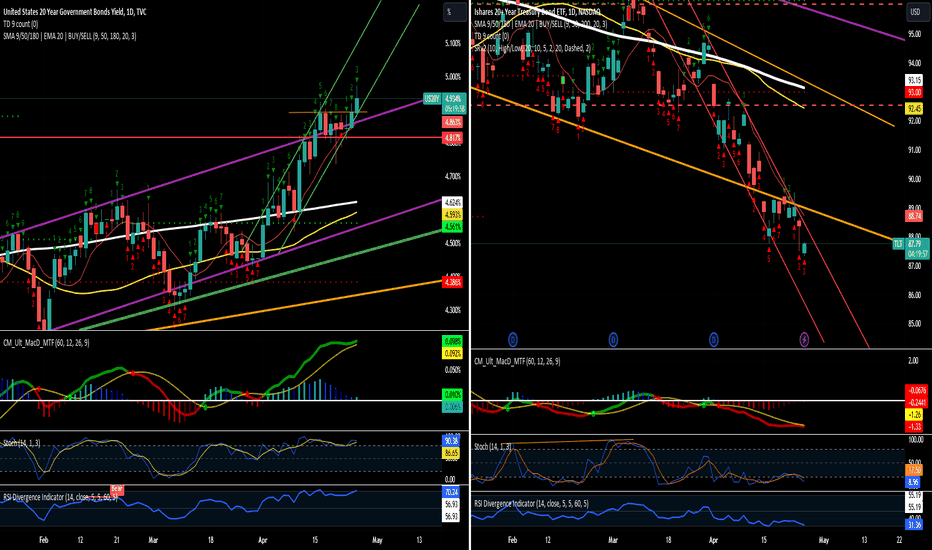Select right chart SMA 9/50/180 indicator legend
This screenshot has height=550, width=932.
click(x=541, y=24)
